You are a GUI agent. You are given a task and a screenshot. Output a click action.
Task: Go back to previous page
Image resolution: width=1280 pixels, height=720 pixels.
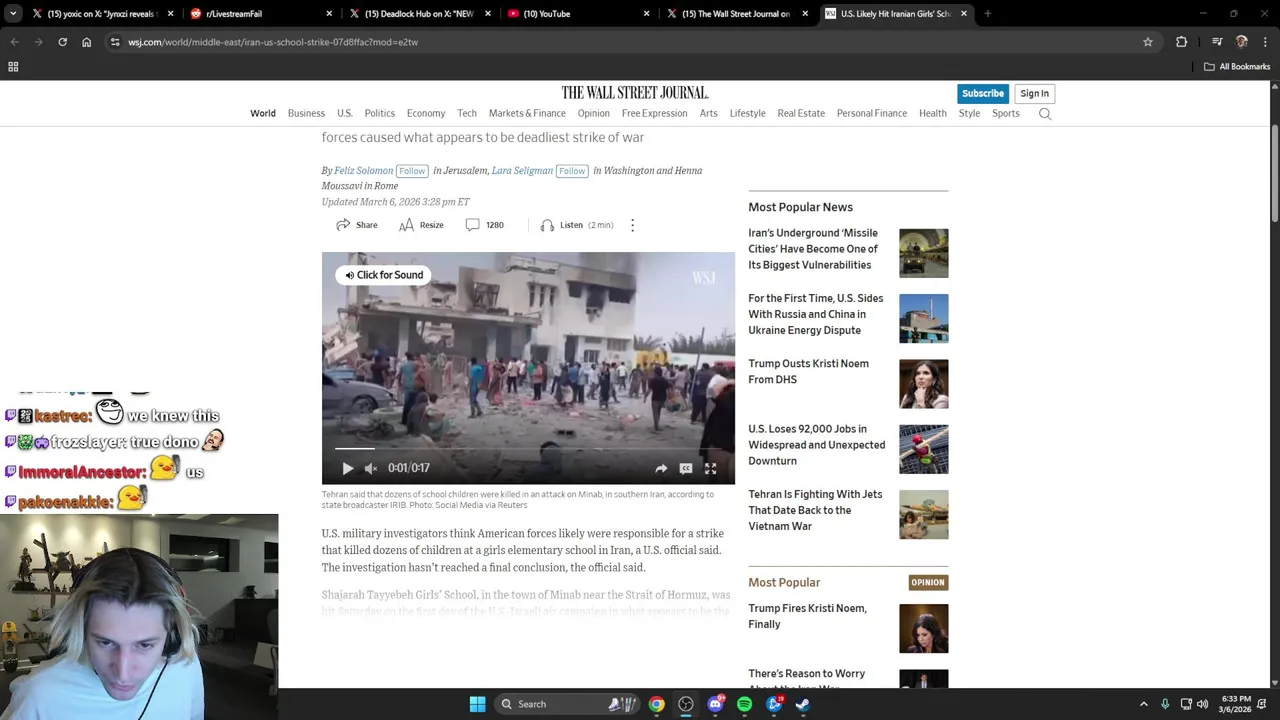[14, 42]
